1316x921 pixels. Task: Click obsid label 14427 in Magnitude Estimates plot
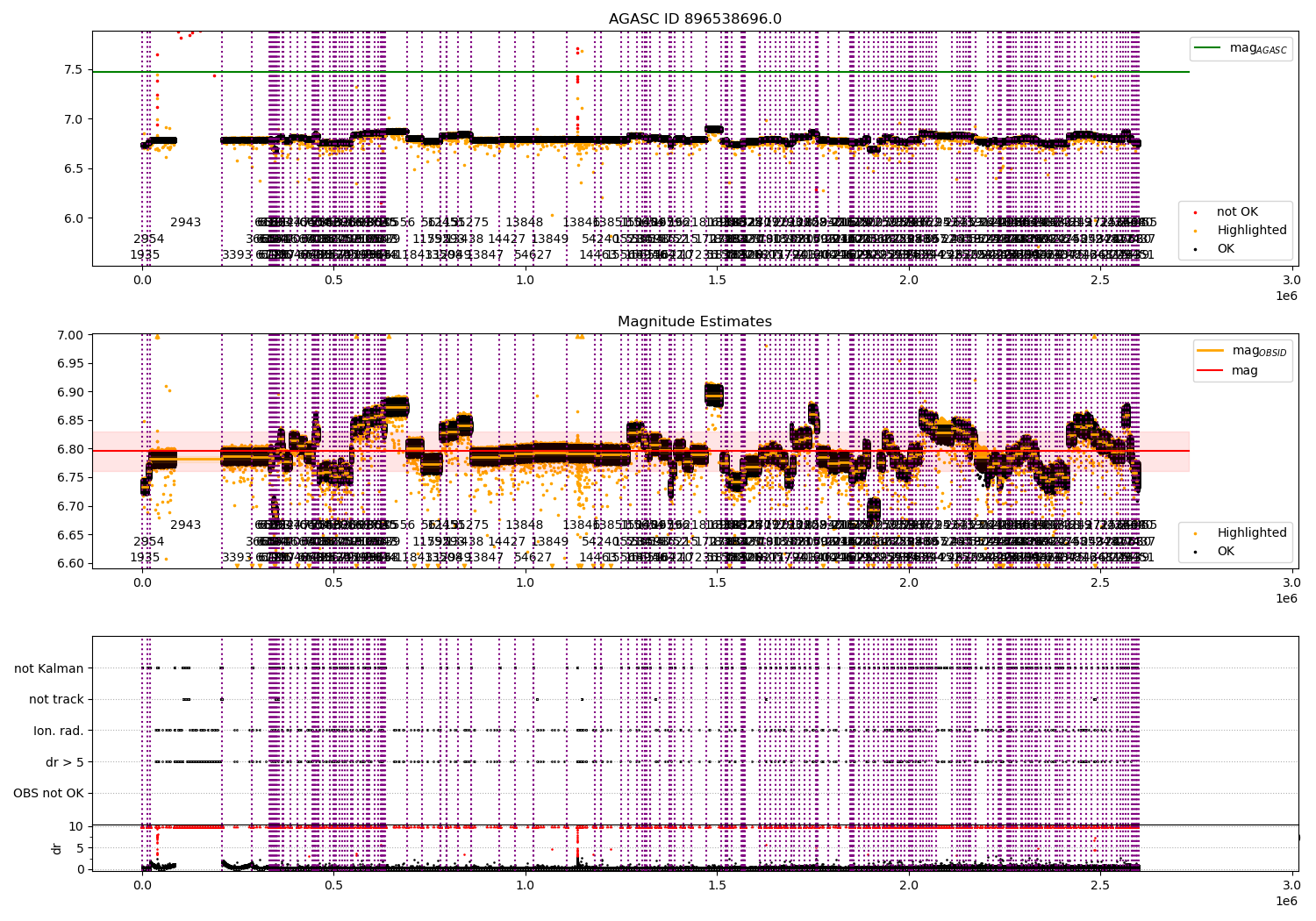click(507, 542)
